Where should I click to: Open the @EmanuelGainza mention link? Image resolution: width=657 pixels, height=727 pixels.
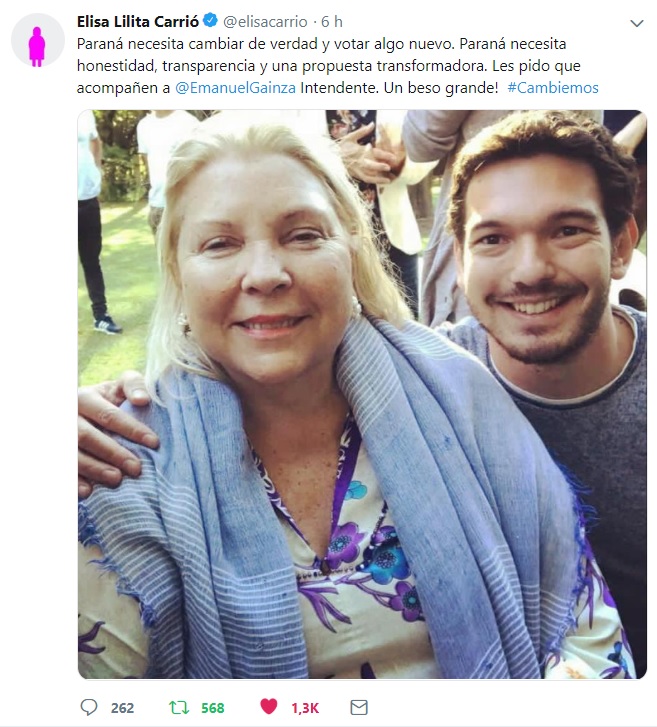point(236,88)
